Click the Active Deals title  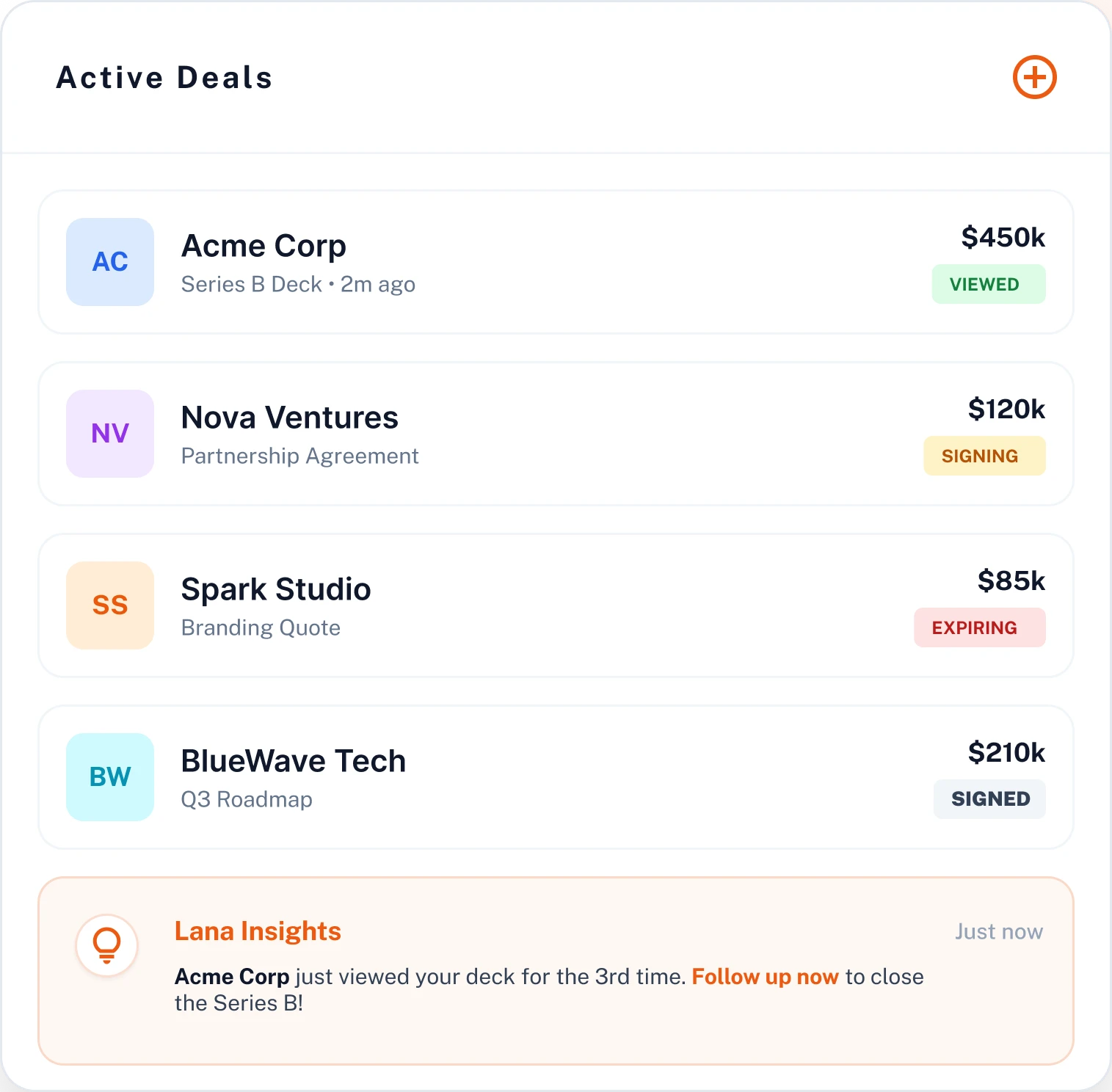(x=164, y=78)
